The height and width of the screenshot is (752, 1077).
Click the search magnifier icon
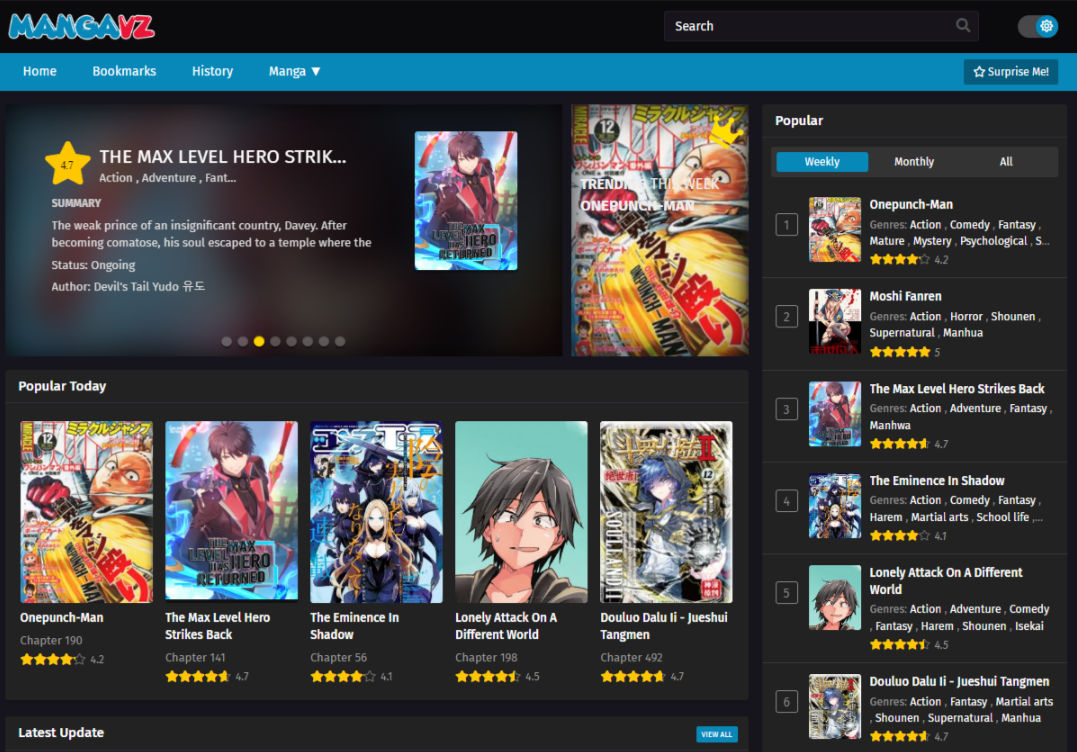point(962,26)
